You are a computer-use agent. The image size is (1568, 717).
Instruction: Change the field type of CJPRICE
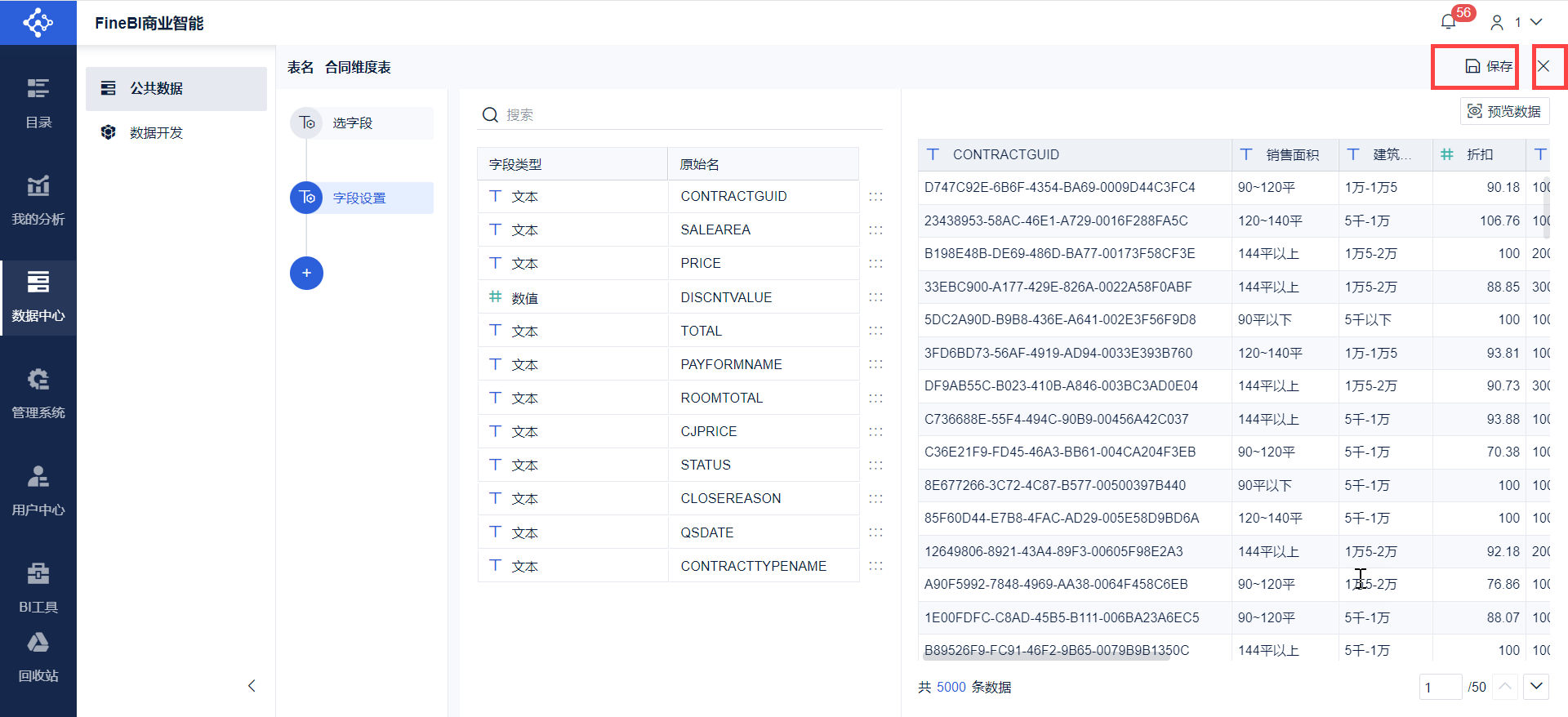pos(495,431)
